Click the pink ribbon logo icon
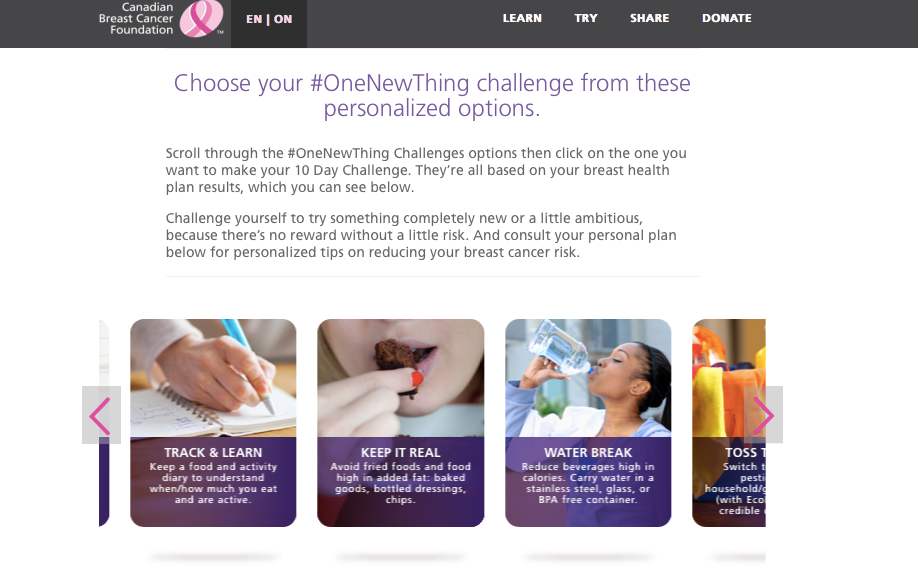918x581 pixels. coord(202,19)
